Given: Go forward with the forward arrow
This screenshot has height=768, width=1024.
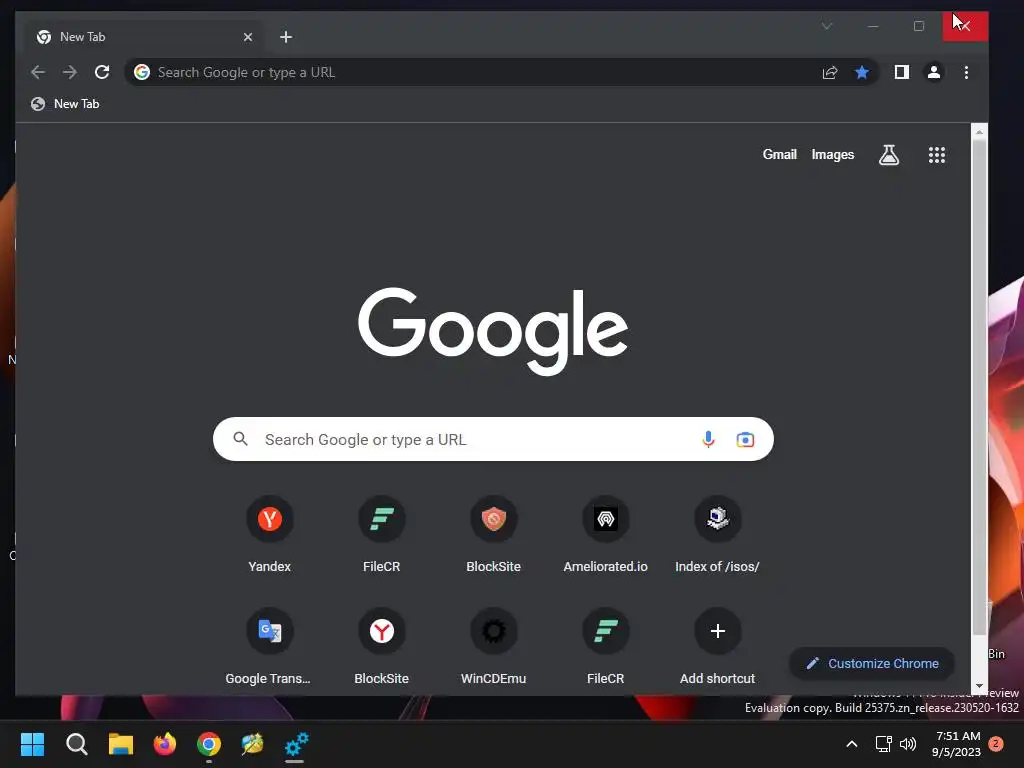Looking at the screenshot, I should tap(70, 72).
